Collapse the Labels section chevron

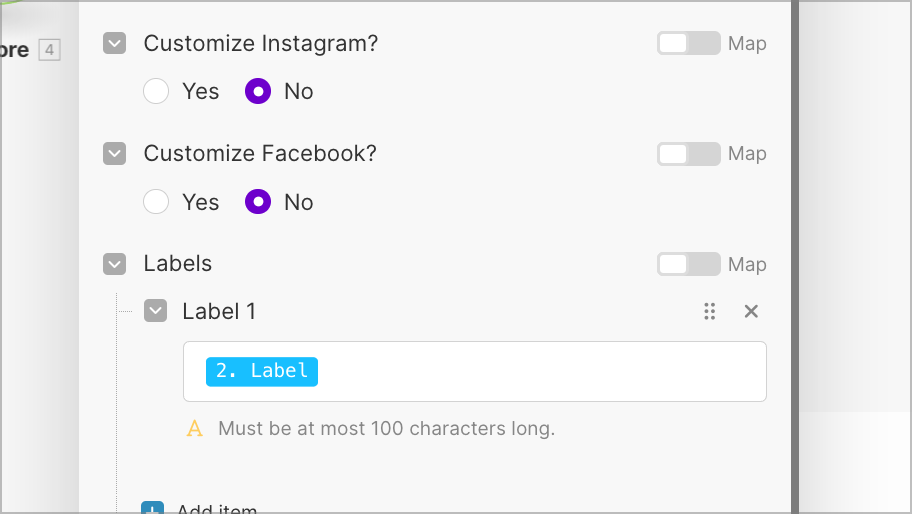(x=115, y=263)
